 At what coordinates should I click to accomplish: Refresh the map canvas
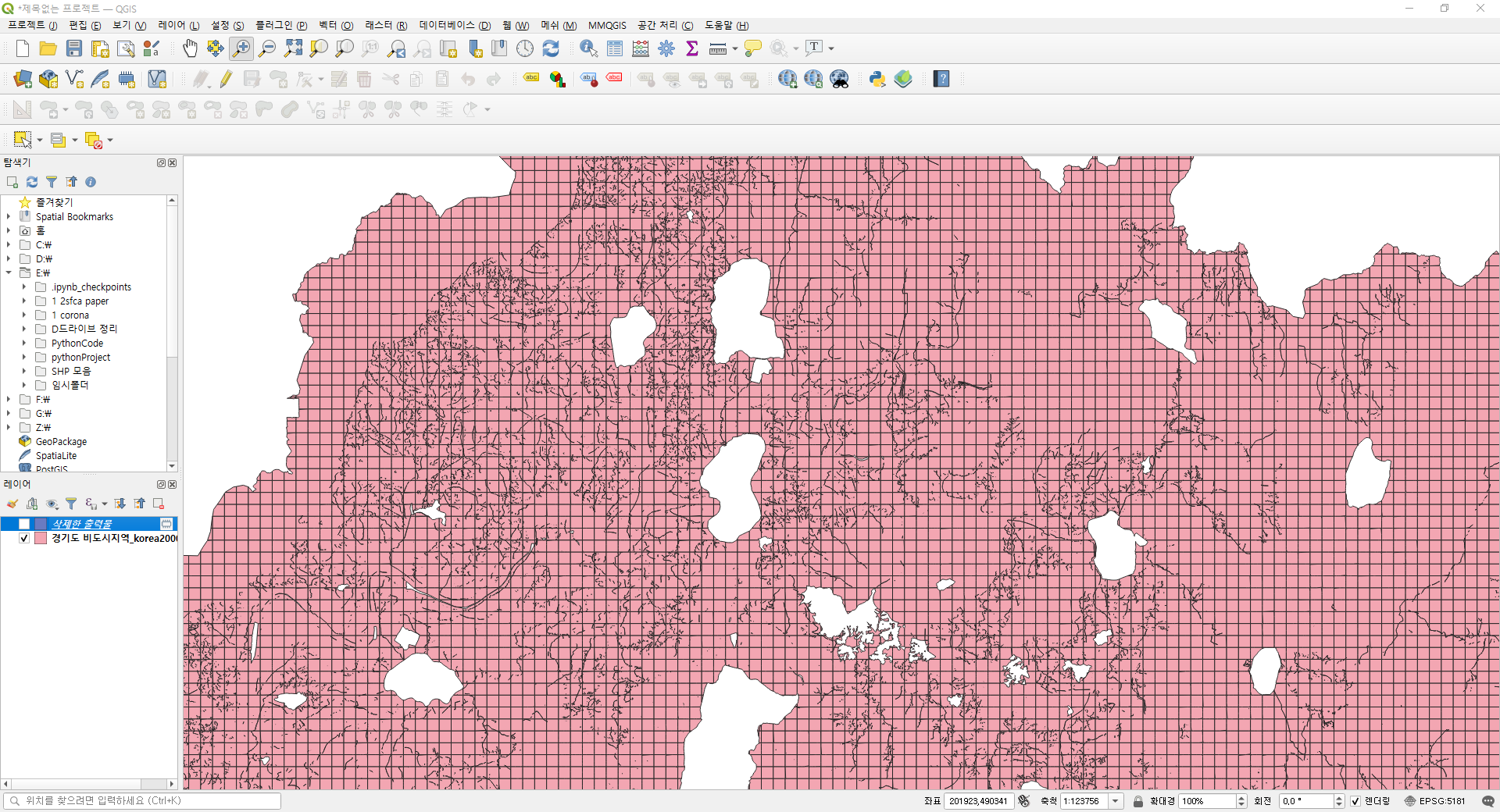[551, 48]
